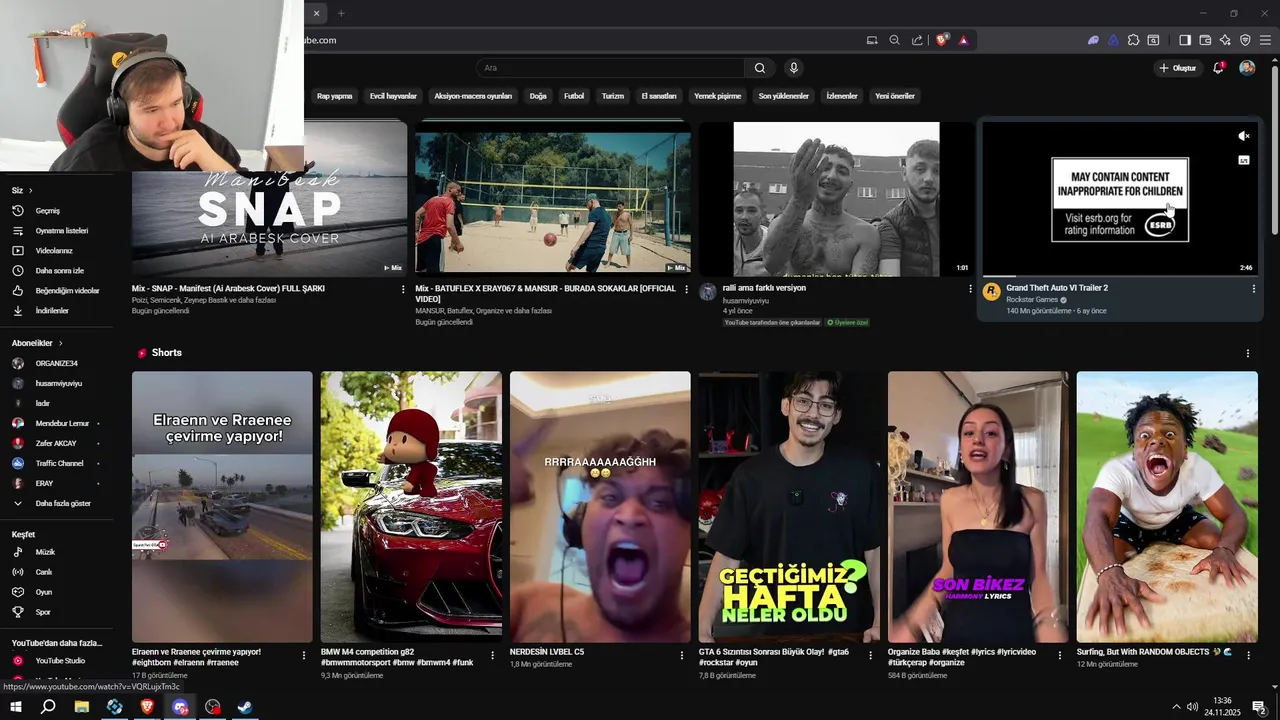
Task: Open the husamviyuviyu channel link under ralli video
Action: 746,300
